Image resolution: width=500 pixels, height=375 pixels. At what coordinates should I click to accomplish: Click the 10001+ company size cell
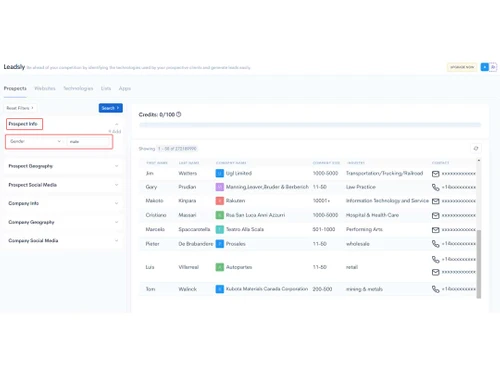321,201
